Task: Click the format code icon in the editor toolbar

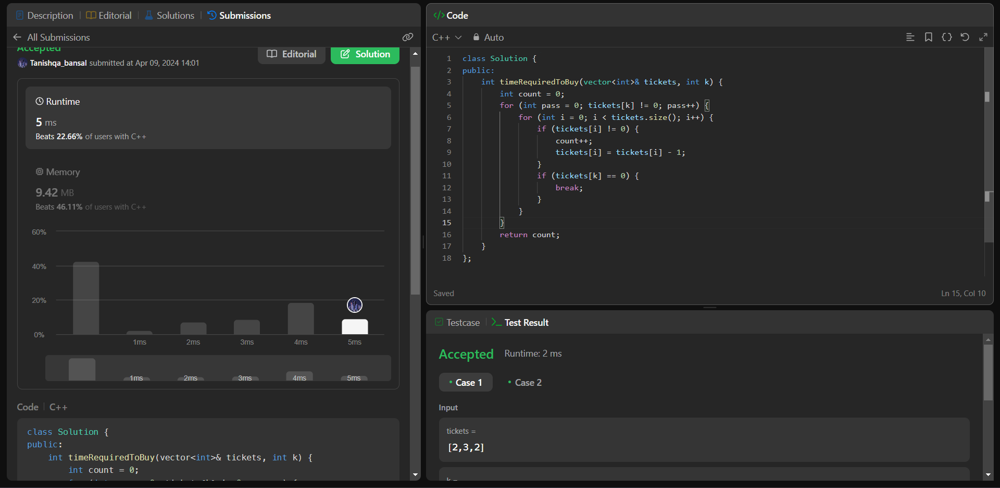Action: pyautogui.click(x=910, y=38)
